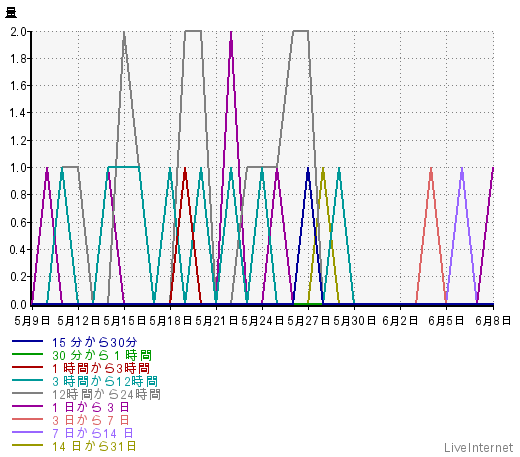The width and height of the screenshot is (520, 457).
Task: Click the 6月8日 date label on axis
Action: pyautogui.click(x=493, y=321)
